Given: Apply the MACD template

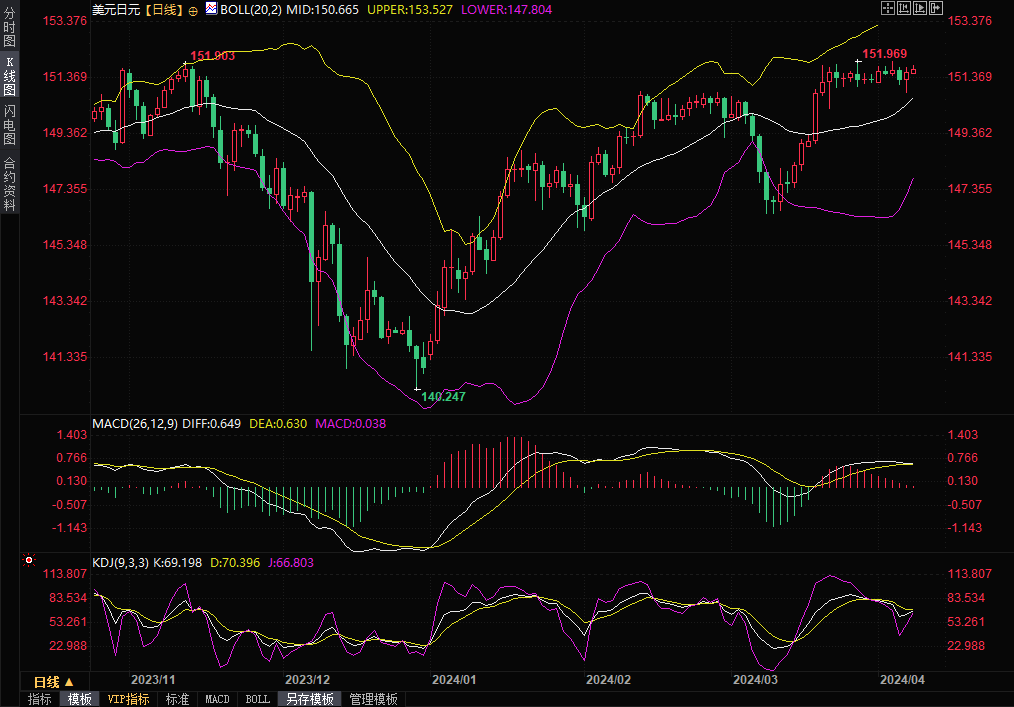Looking at the screenshot, I should click(x=217, y=699).
